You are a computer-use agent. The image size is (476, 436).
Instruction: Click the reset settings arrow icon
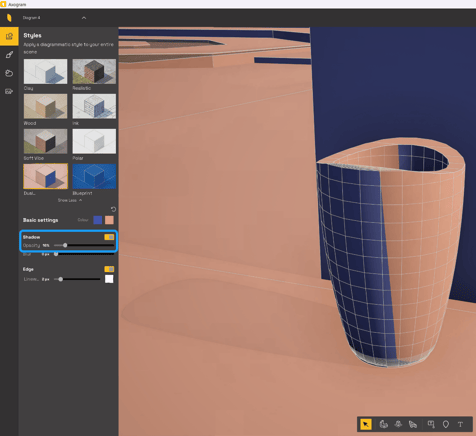(x=113, y=209)
